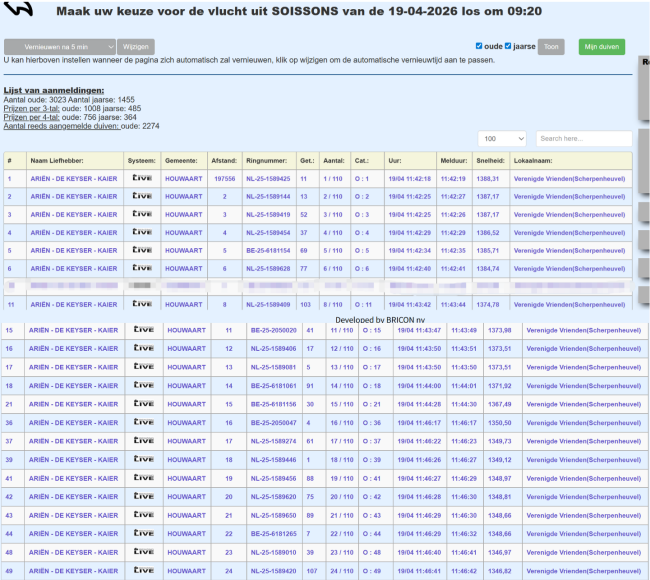Viewport: 650px width, 580px height.
Task: Click the green 'Mijn duiven' button
Action: coord(602,47)
